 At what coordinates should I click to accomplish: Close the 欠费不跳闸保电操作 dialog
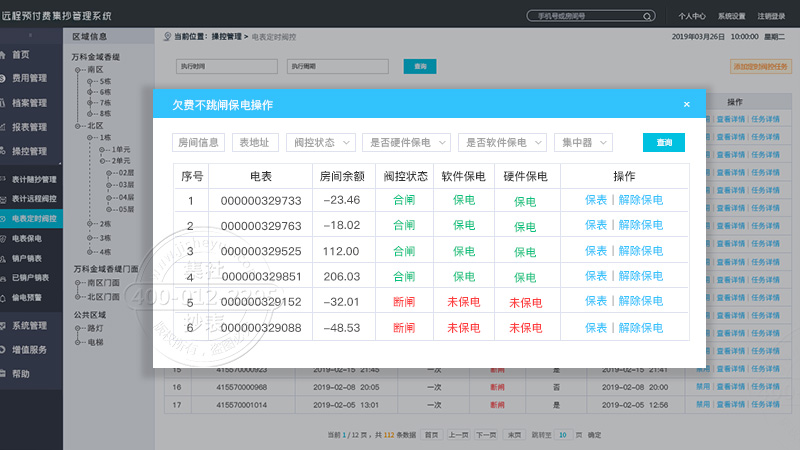(x=686, y=104)
